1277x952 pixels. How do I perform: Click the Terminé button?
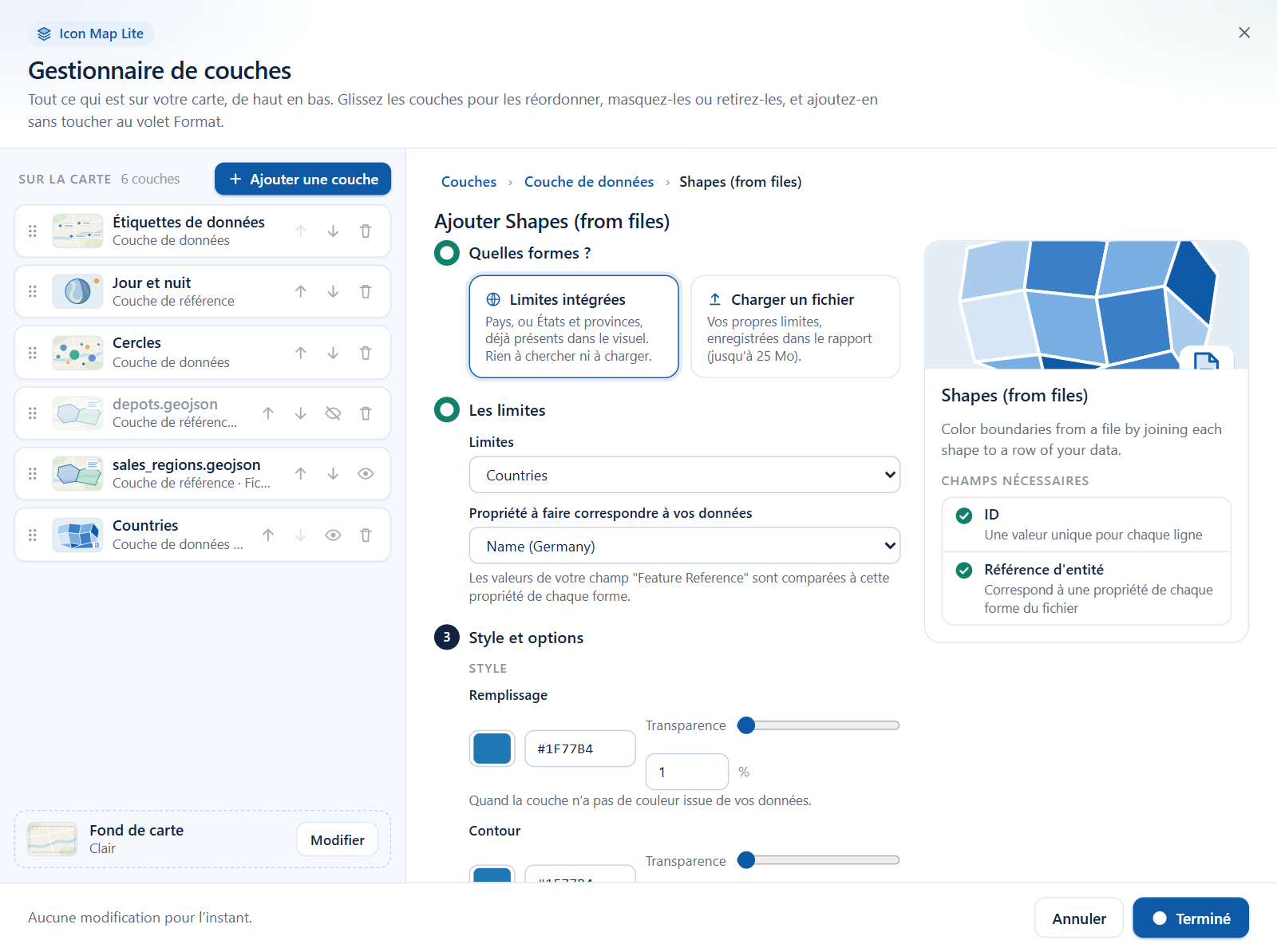pyautogui.click(x=1191, y=918)
